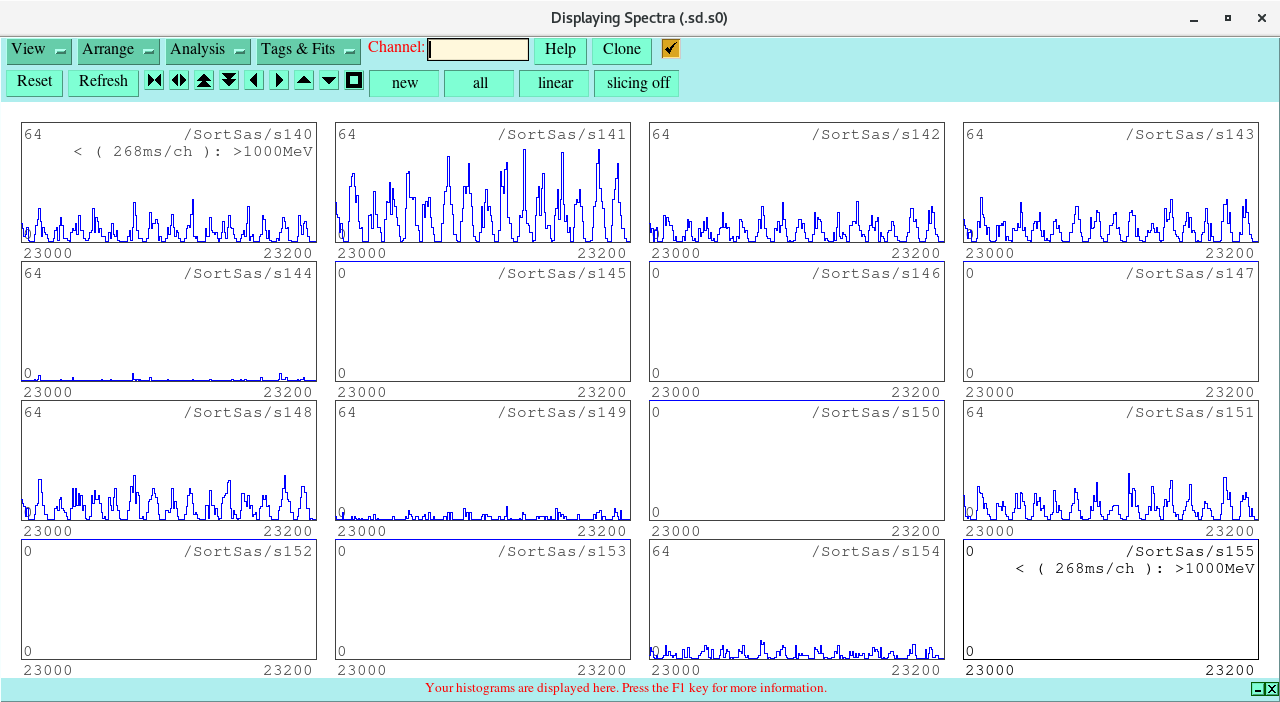Viewport: 1280px width, 702px height.
Task: Expand the Arrange dropdown menu
Action: click(120, 50)
